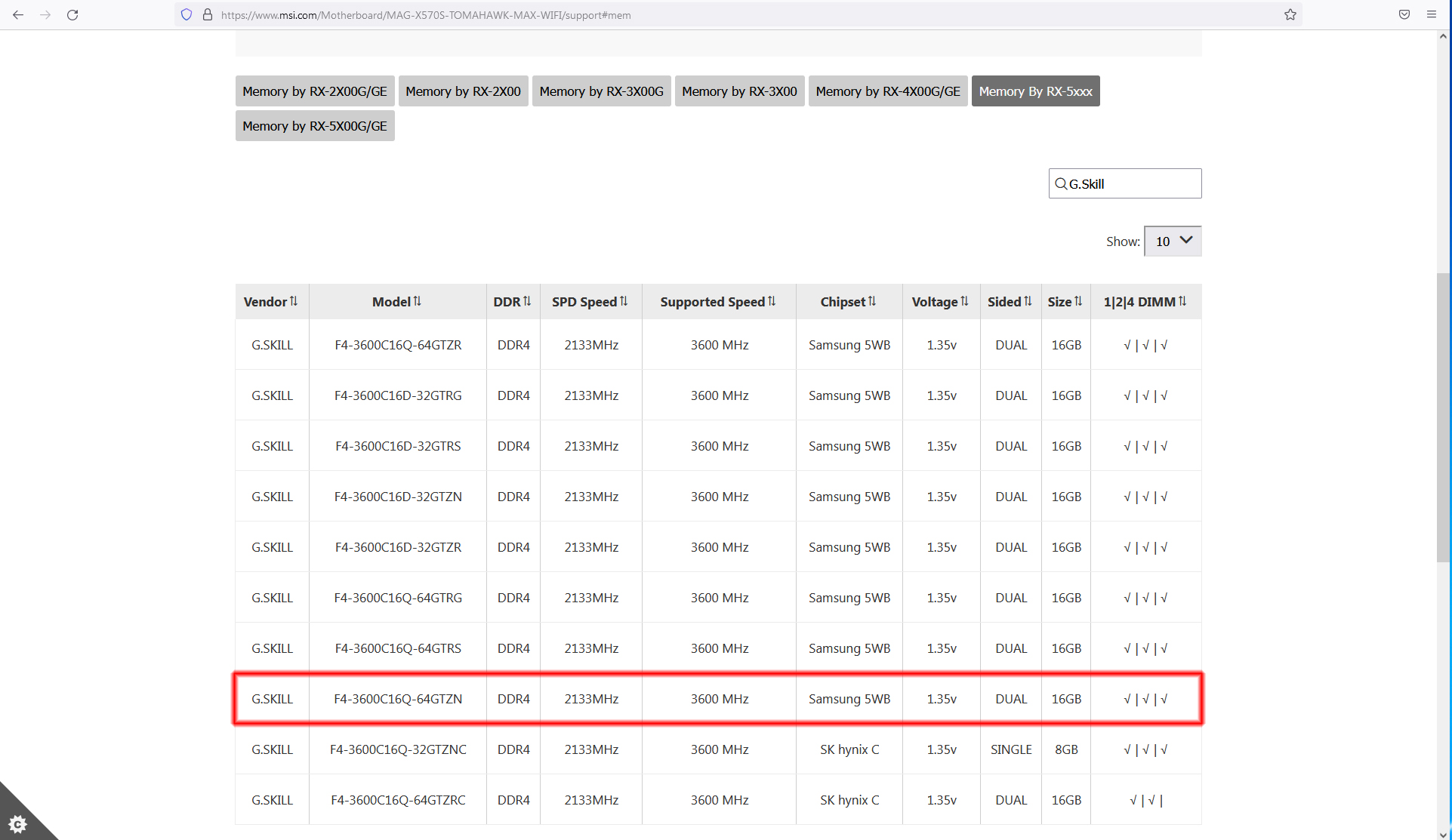The image size is (1452, 840).
Task: Click the vertical page scrollbar thumb
Action: click(x=1444, y=417)
